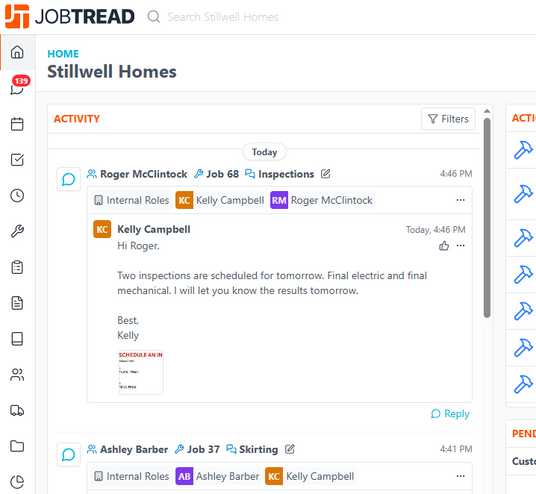Open the vendors truck icon in the sidebar

(x=17, y=410)
